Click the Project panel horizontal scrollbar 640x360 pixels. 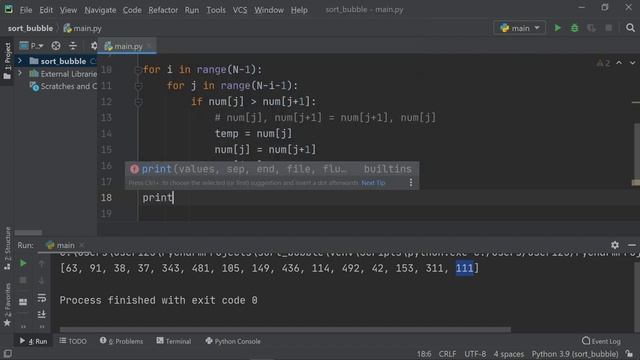[28, 233]
